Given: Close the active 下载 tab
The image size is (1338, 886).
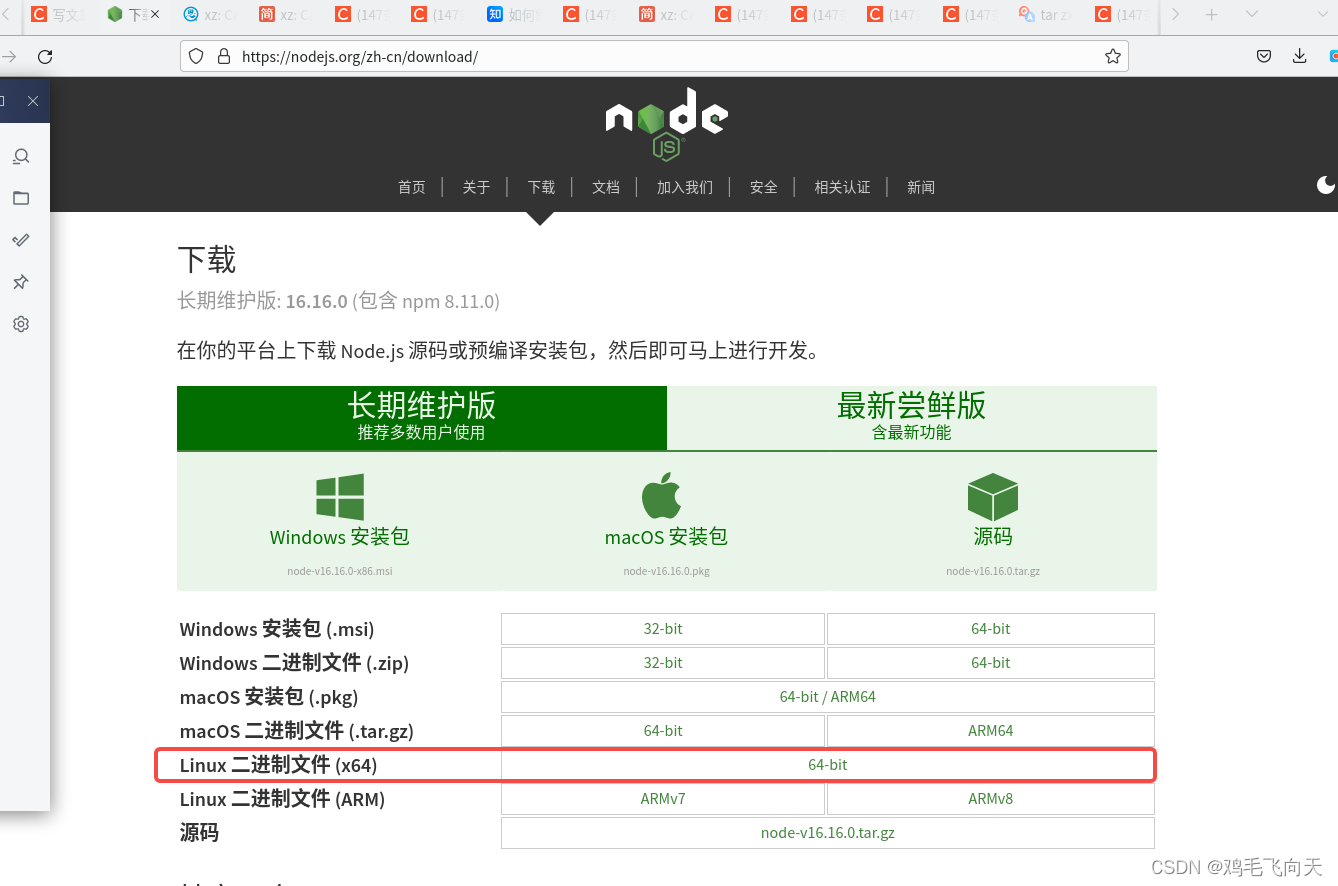Looking at the screenshot, I should pyautogui.click(x=155, y=14).
